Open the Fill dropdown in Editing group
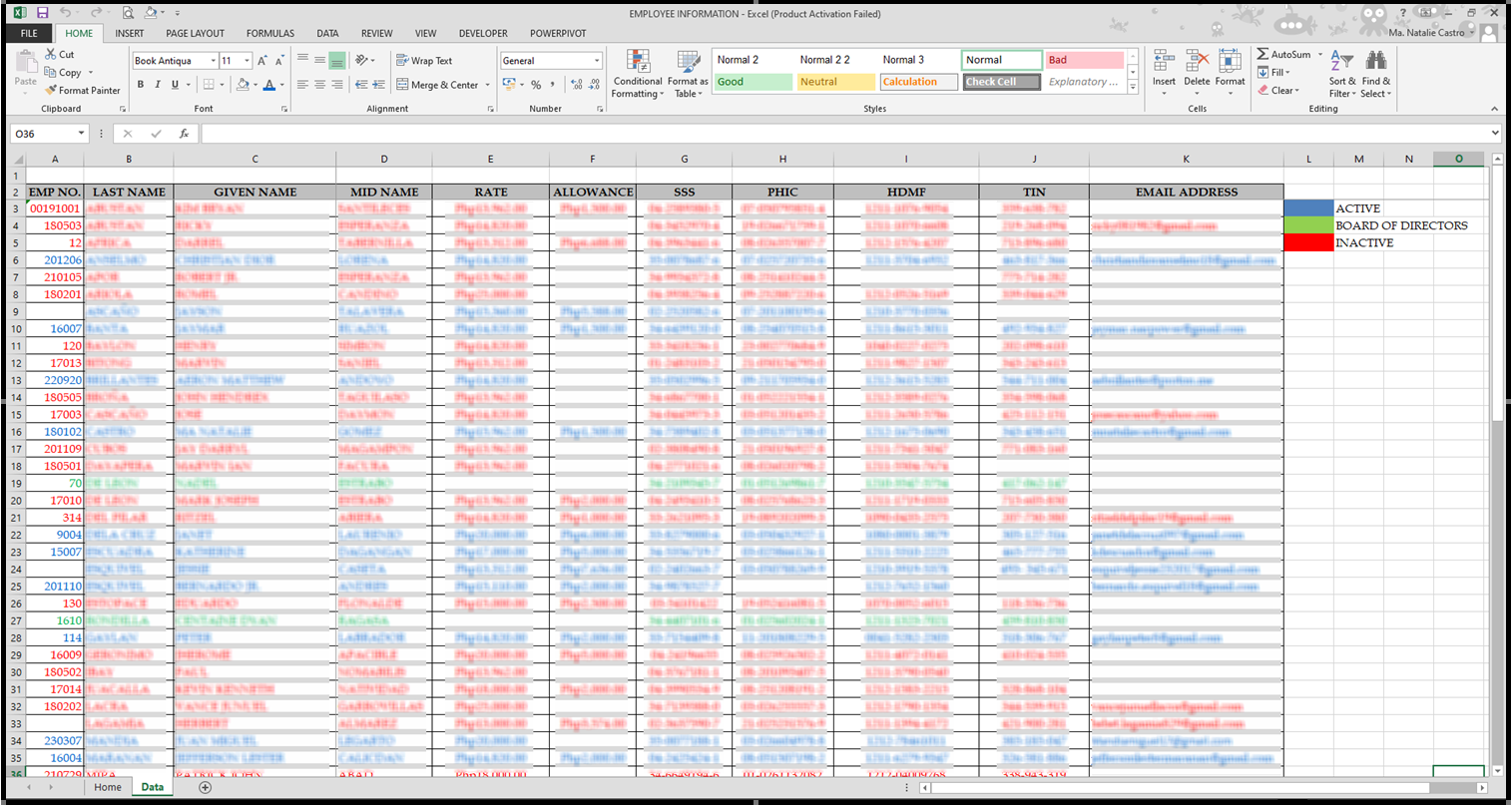Viewport: 1512px width, 805px height. click(x=1274, y=73)
